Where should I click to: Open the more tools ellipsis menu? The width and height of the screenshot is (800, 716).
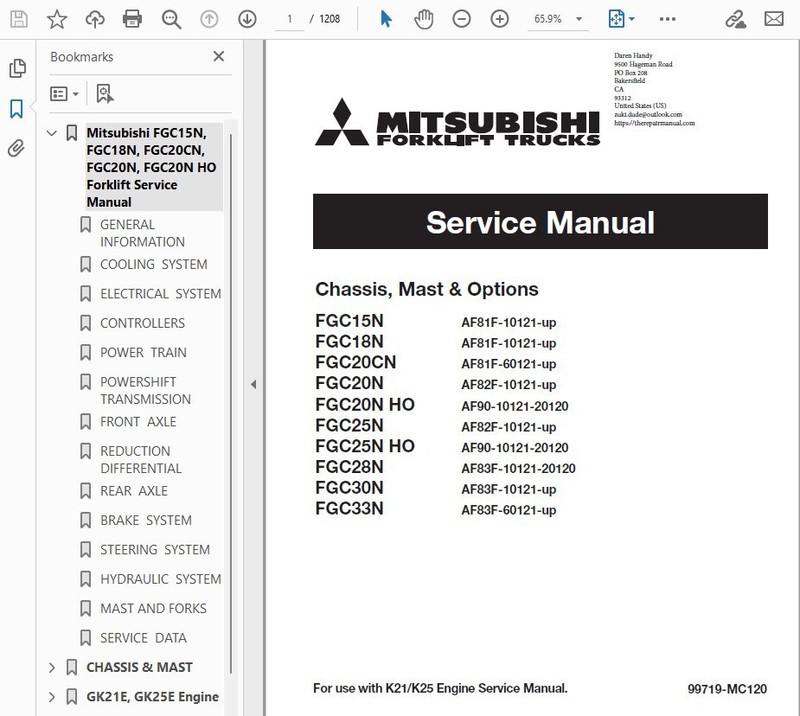click(667, 19)
